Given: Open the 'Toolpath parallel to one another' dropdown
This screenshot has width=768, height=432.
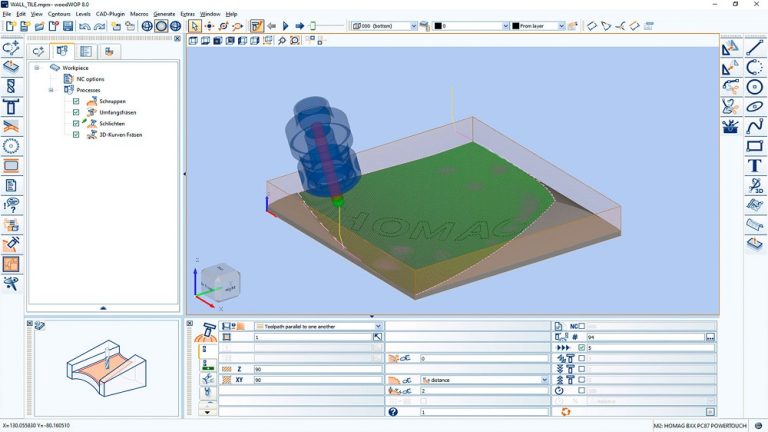Looking at the screenshot, I should pos(378,326).
